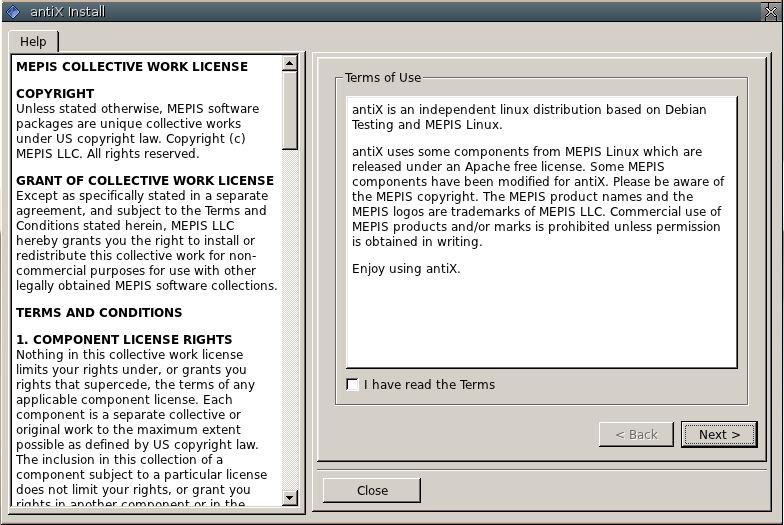Click the Close button below the panel
Screen dimensions: 784x525
[x=372, y=490]
